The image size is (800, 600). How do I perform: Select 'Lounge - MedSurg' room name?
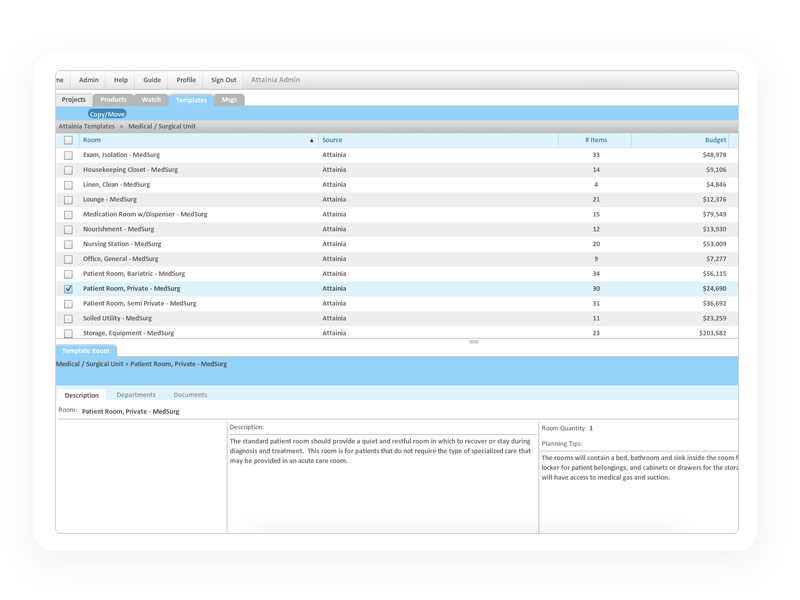coord(110,199)
